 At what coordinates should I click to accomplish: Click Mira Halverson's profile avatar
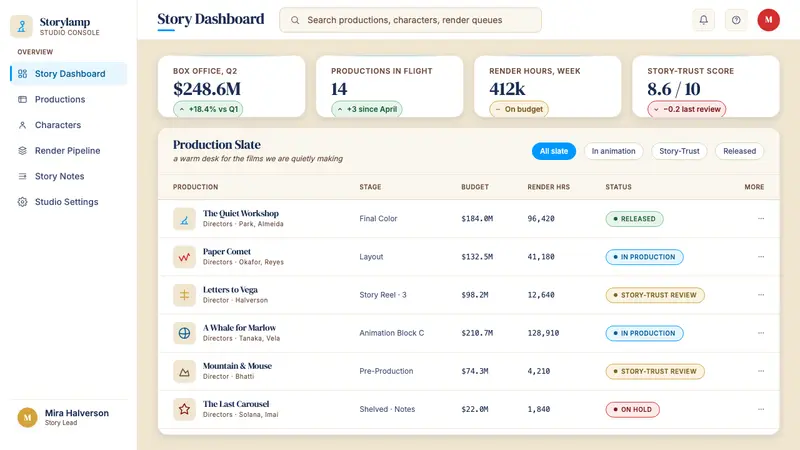[27, 417]
